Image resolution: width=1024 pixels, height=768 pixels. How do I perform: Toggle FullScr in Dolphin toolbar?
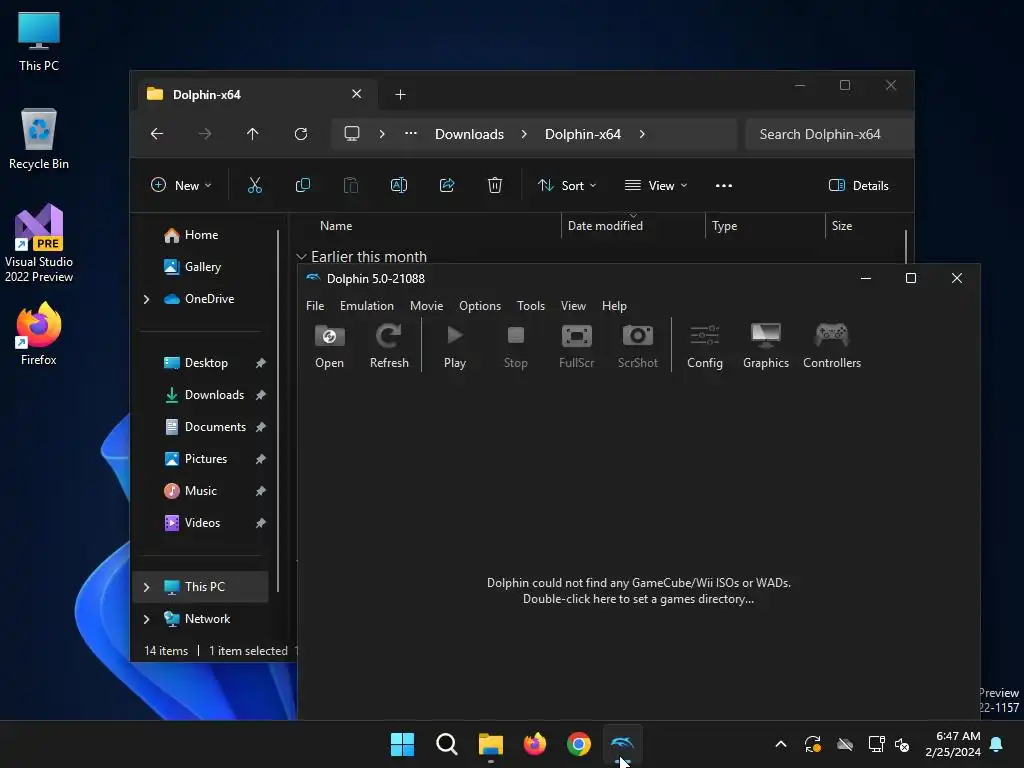[576, 346]
